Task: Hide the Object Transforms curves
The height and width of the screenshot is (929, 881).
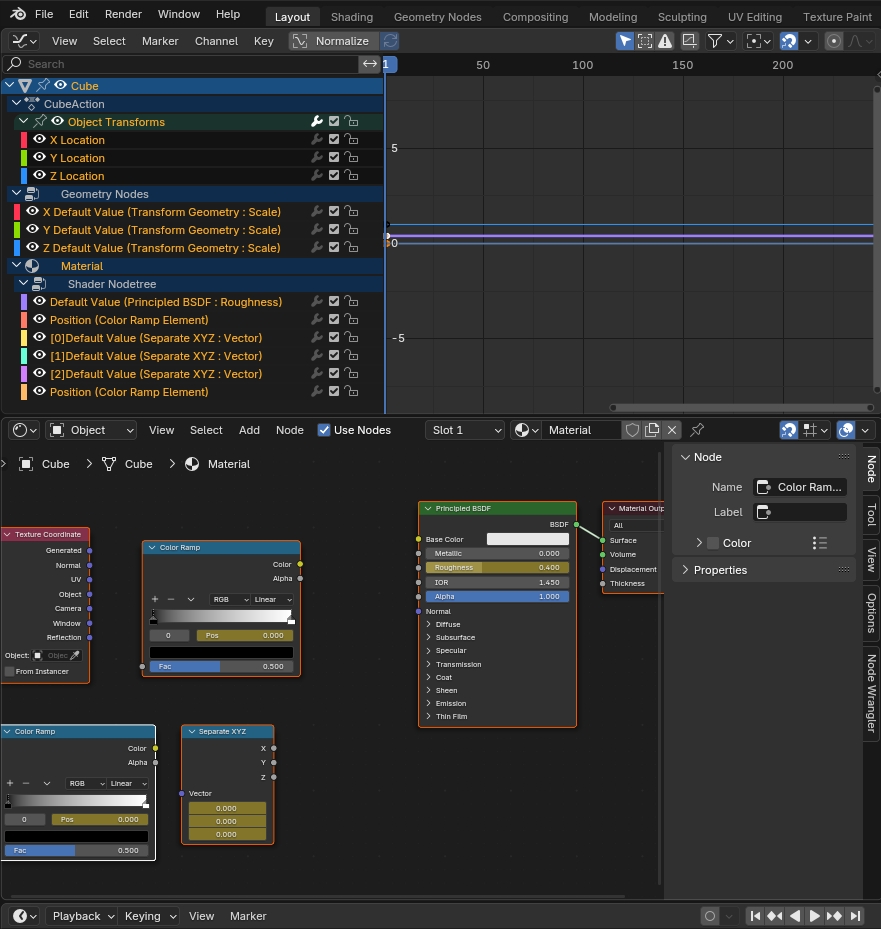Action: point(57,121)
